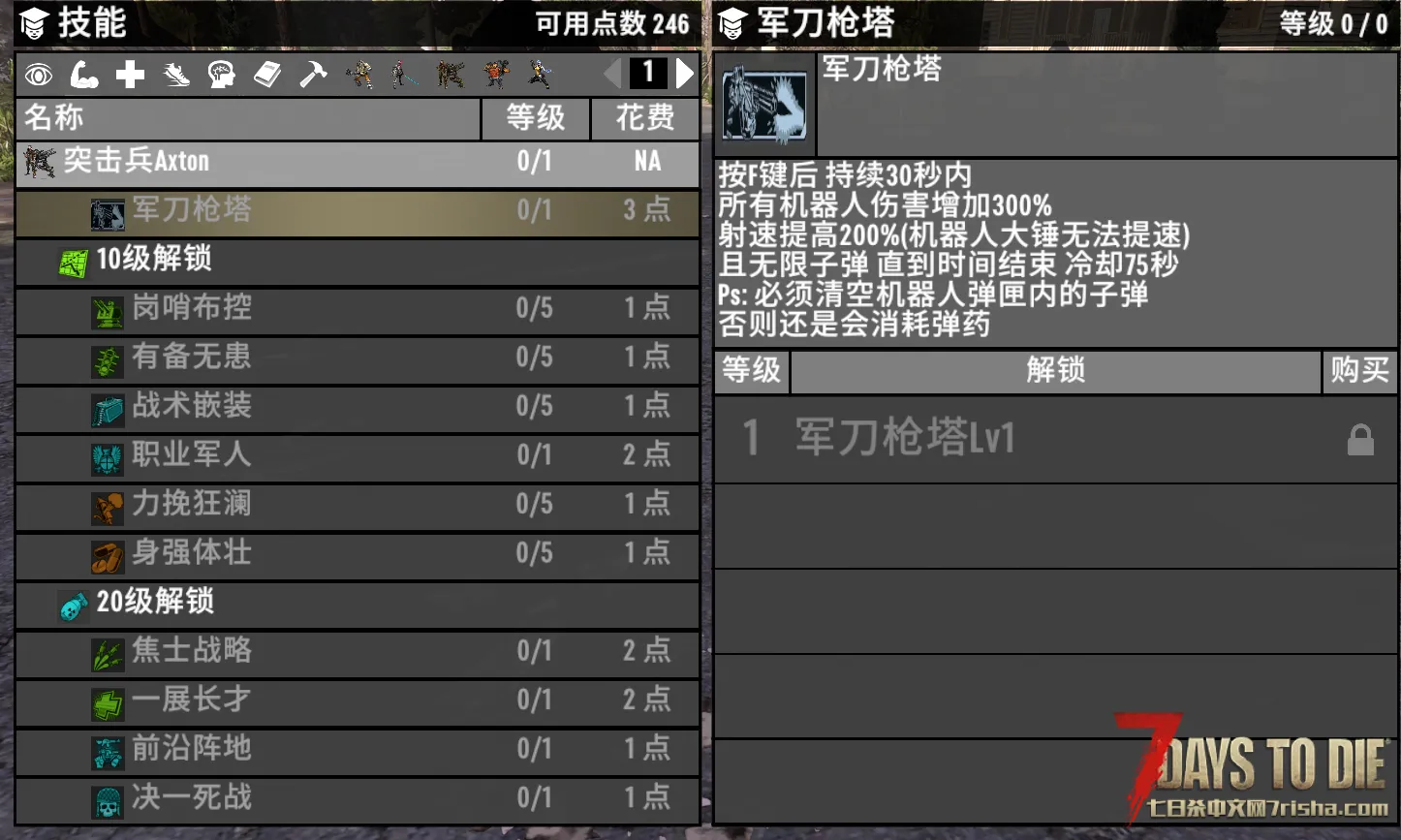The height and width of the screenshot is (840, 1401).
Task: Sort by the 花费 column header
Action: (645, 119)
